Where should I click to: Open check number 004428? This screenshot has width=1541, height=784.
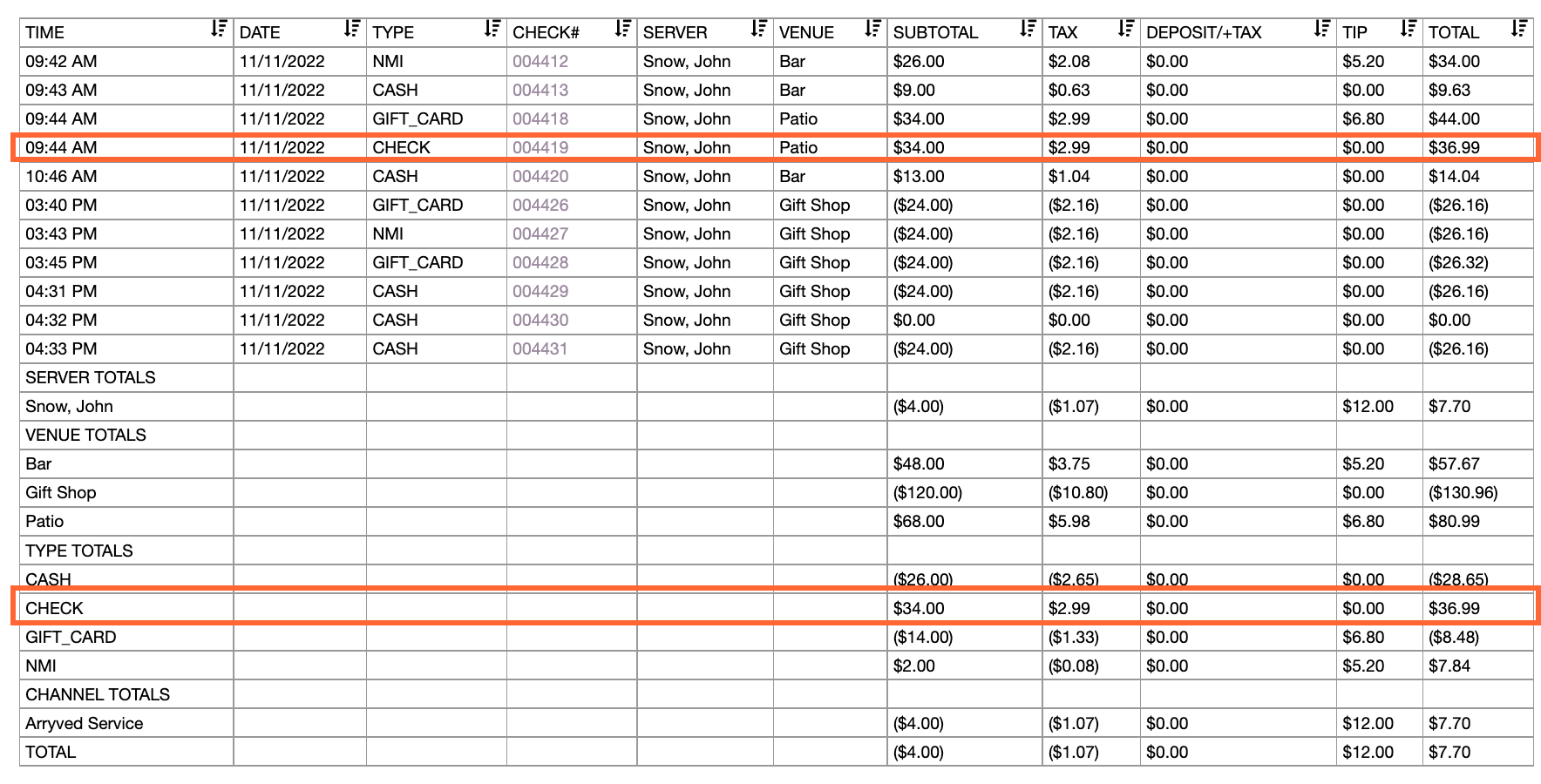pos(540,262)
